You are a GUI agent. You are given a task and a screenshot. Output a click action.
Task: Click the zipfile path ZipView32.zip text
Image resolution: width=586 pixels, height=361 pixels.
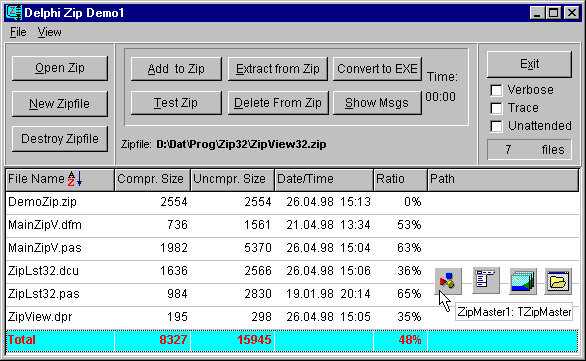point(241,145)
